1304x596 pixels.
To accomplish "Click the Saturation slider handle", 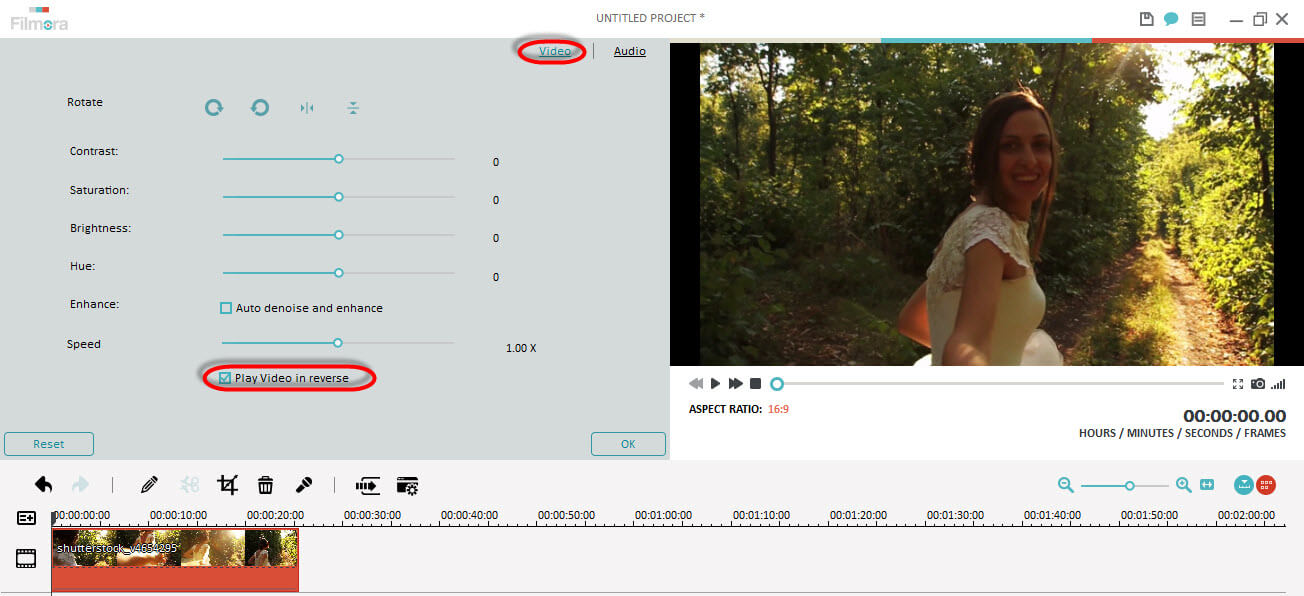I will tap(338, 196).
